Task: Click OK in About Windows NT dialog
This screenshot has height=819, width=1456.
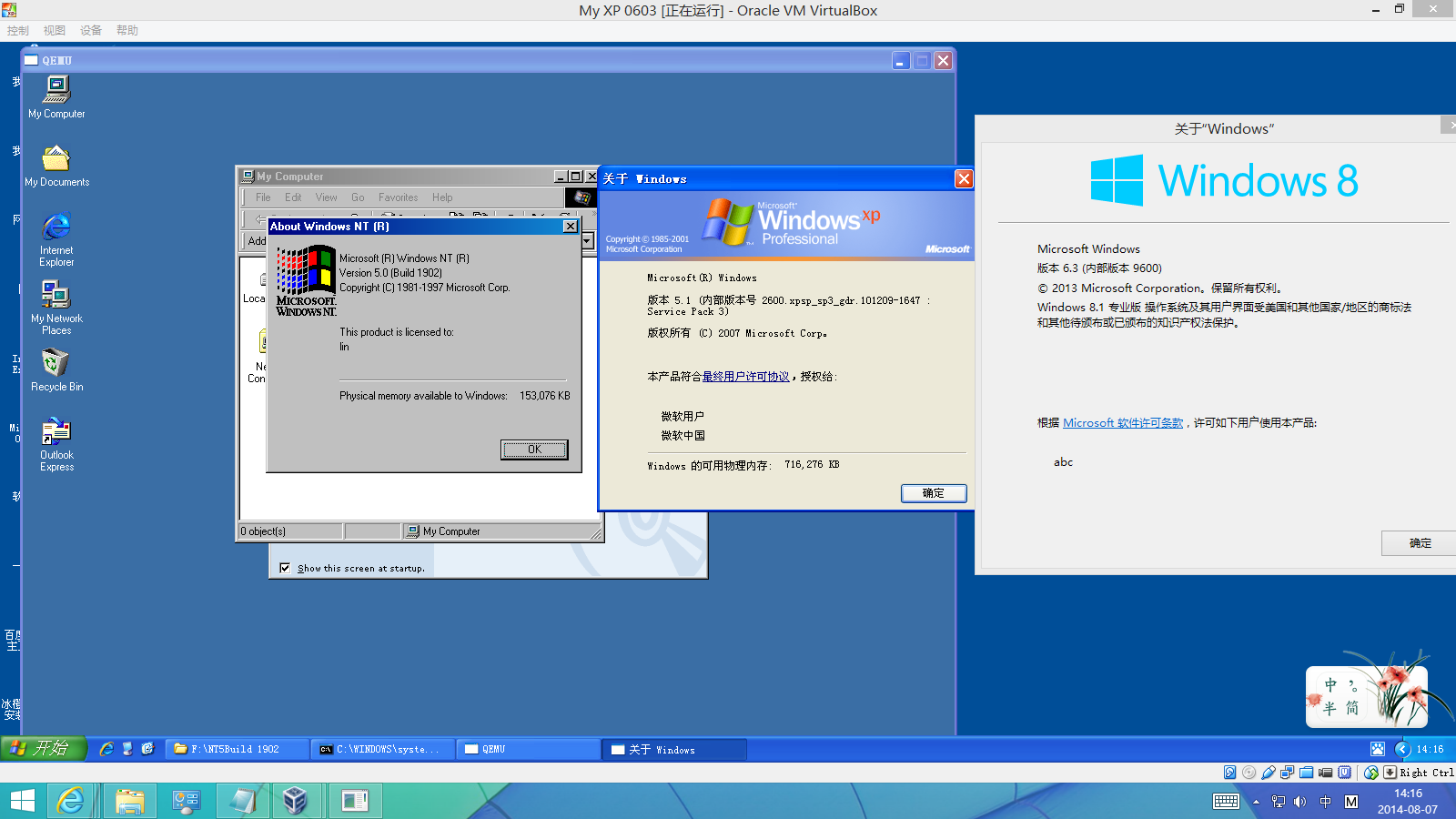Action: coord(534,450)
